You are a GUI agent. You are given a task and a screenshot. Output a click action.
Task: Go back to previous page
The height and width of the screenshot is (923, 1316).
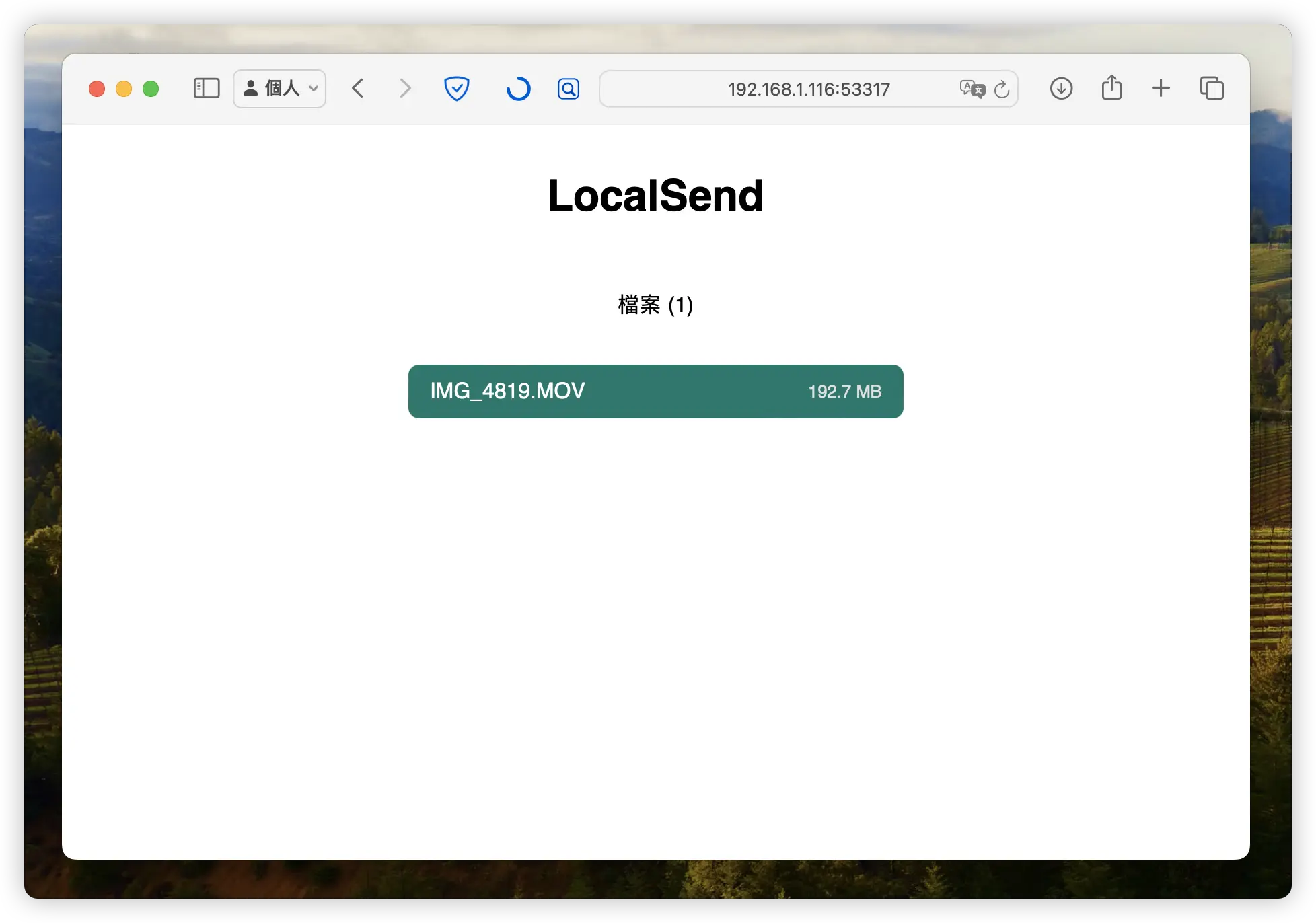pyautogui.click(x=358, y=88)
